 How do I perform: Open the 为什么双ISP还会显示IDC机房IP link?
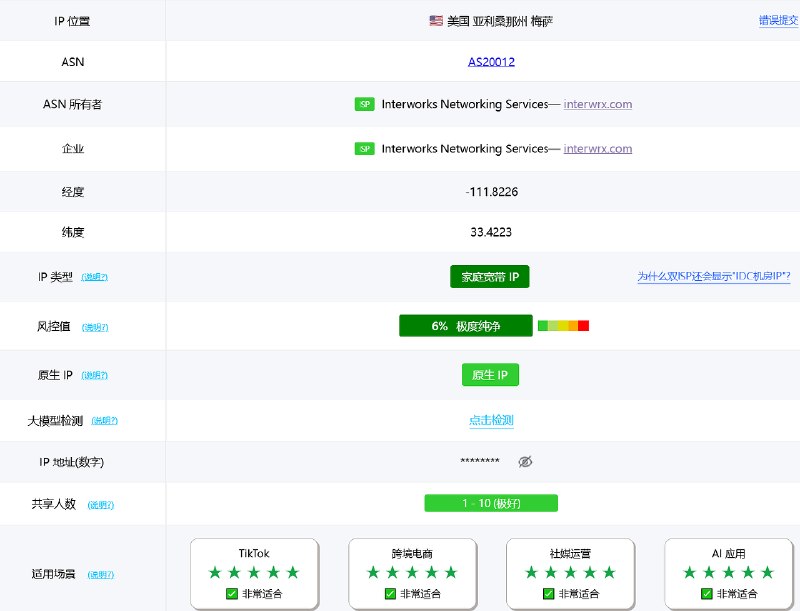[714, 276]
